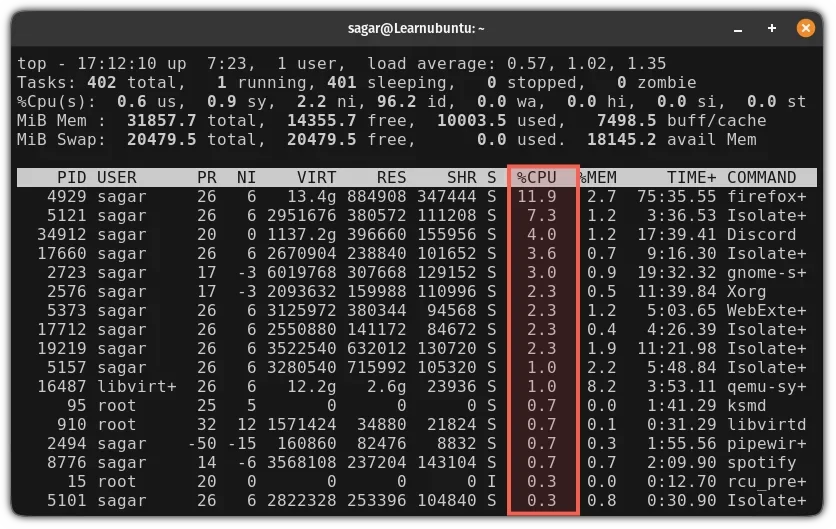Viewport: 836px width, 529px height.
Task: Click PID 17660 in the process list
Action: tap(62, 254)
